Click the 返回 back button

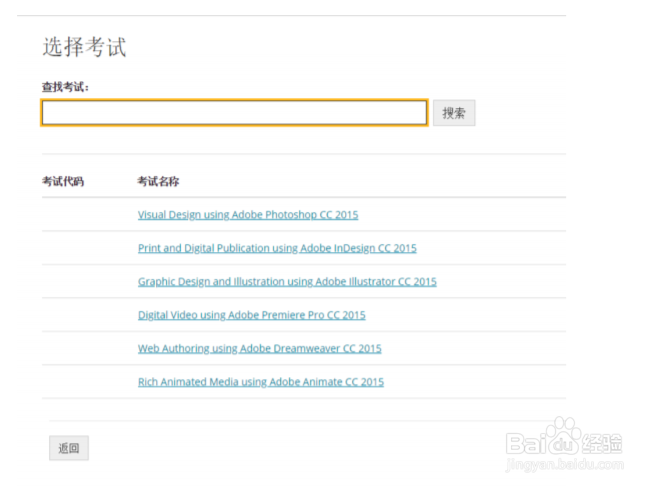[69, 448]
